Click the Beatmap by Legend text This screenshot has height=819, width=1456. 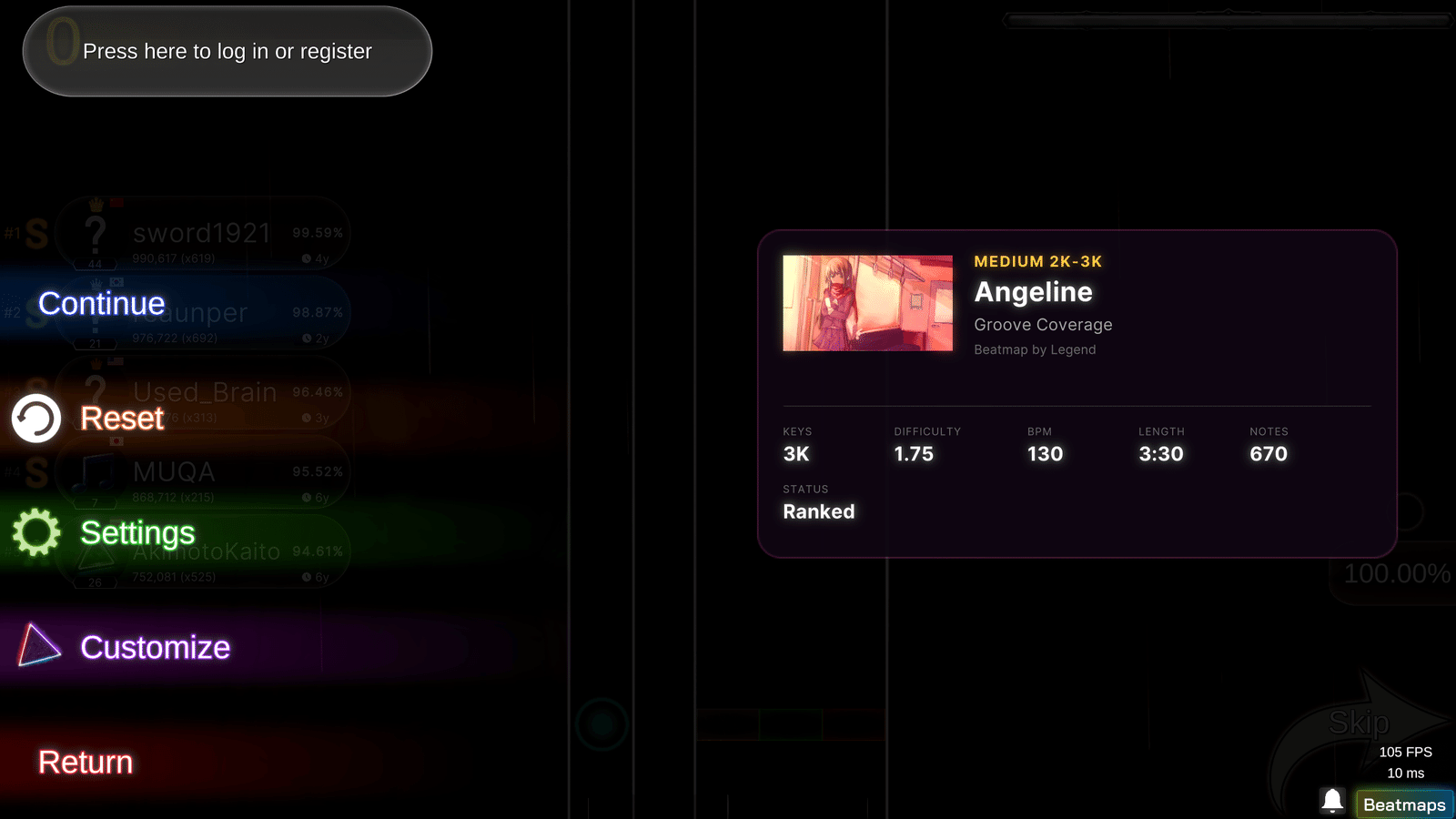coord(1035,349)
